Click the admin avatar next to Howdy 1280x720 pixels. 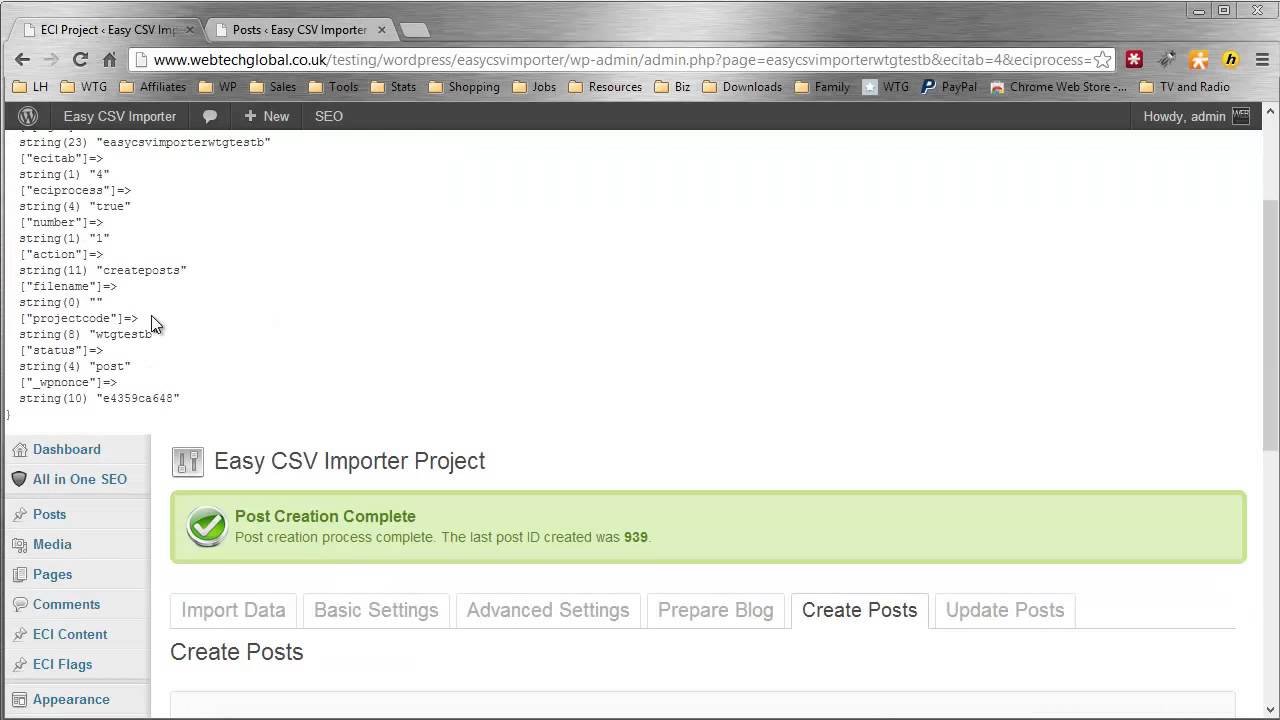[x=1241, y=116]
